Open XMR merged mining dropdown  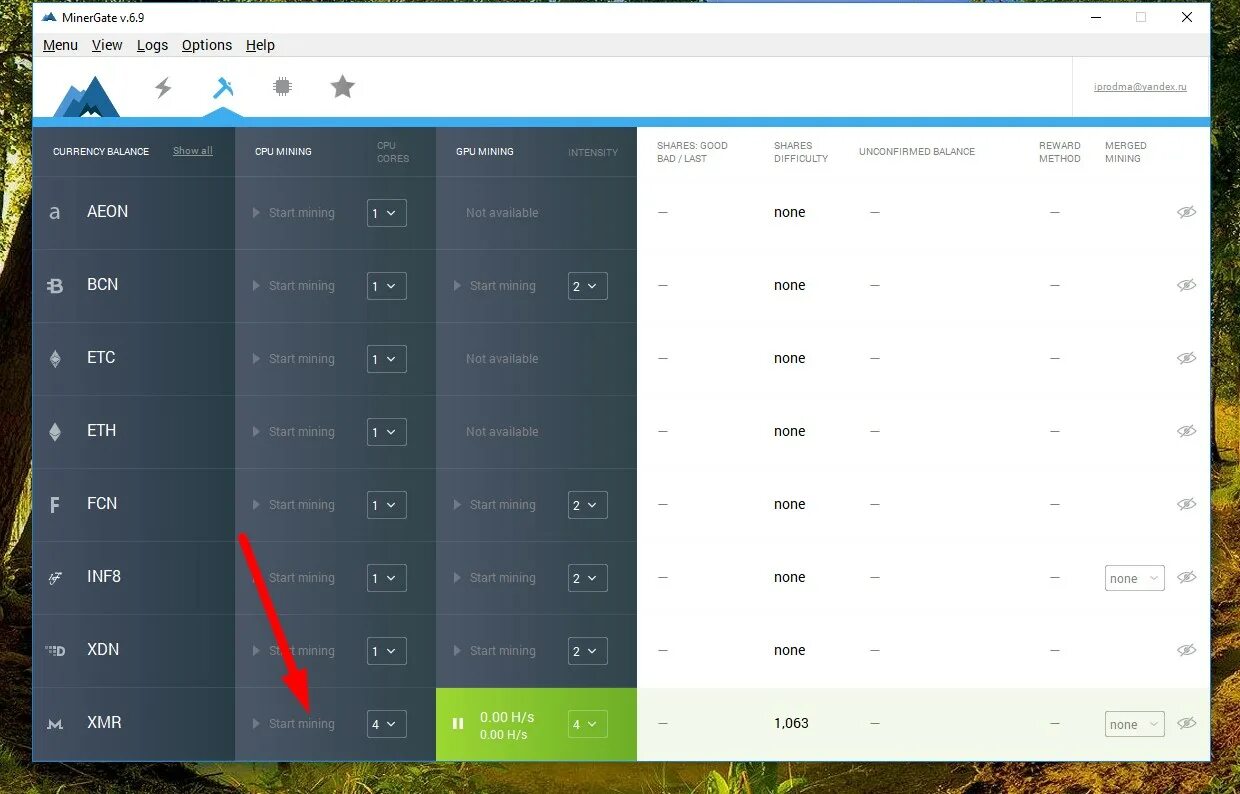pyautogui.click(x=1134, y=724)
